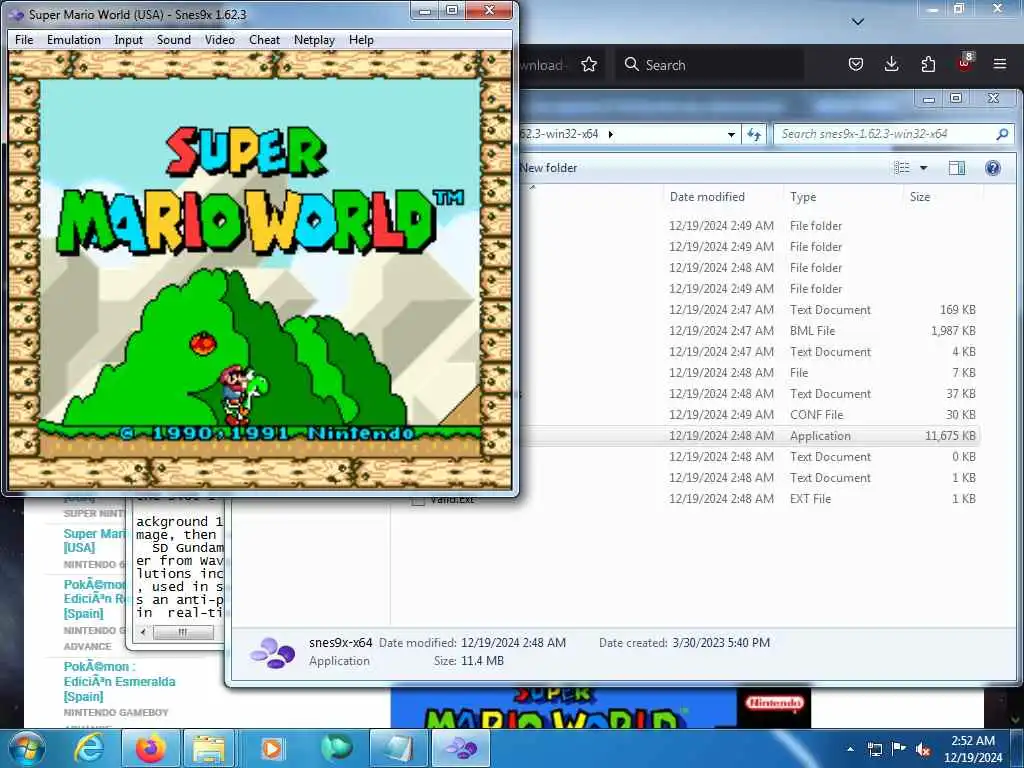This screenshot has height=768, width=1024.
Task: Open the File menu in Snes9x
Action: click(x=24, y=40)
